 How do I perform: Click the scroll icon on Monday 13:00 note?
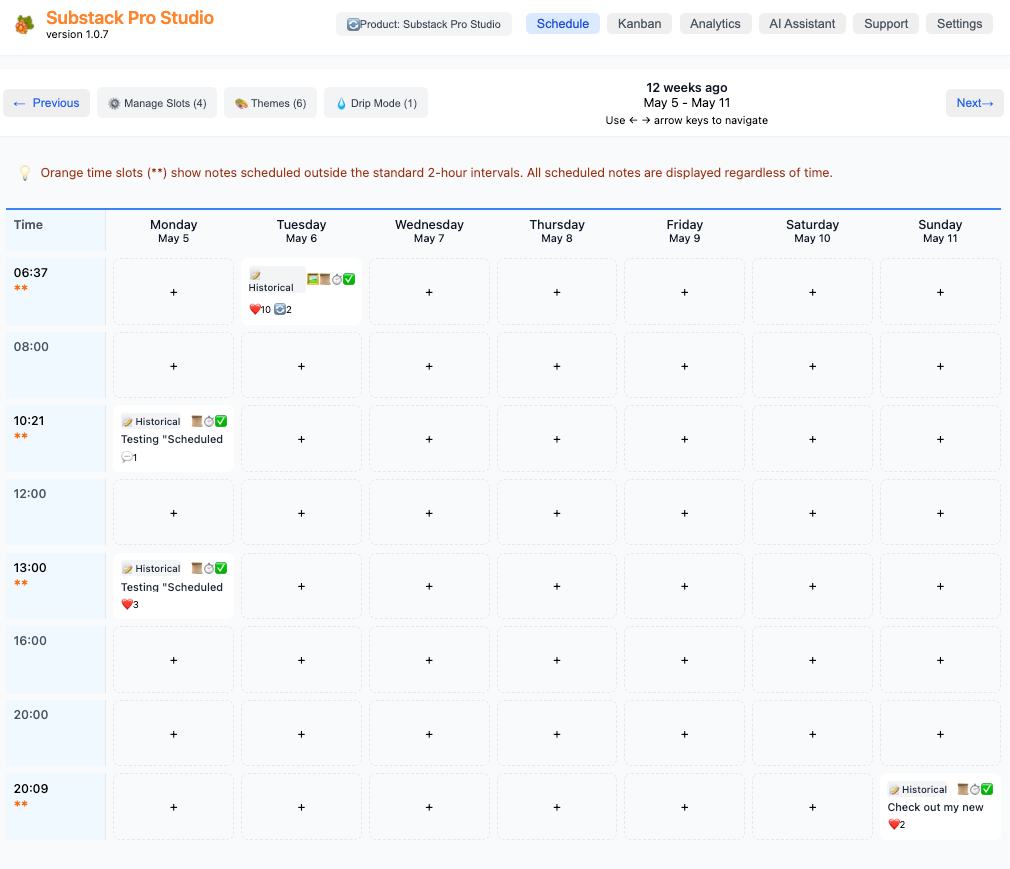(197, 568)
